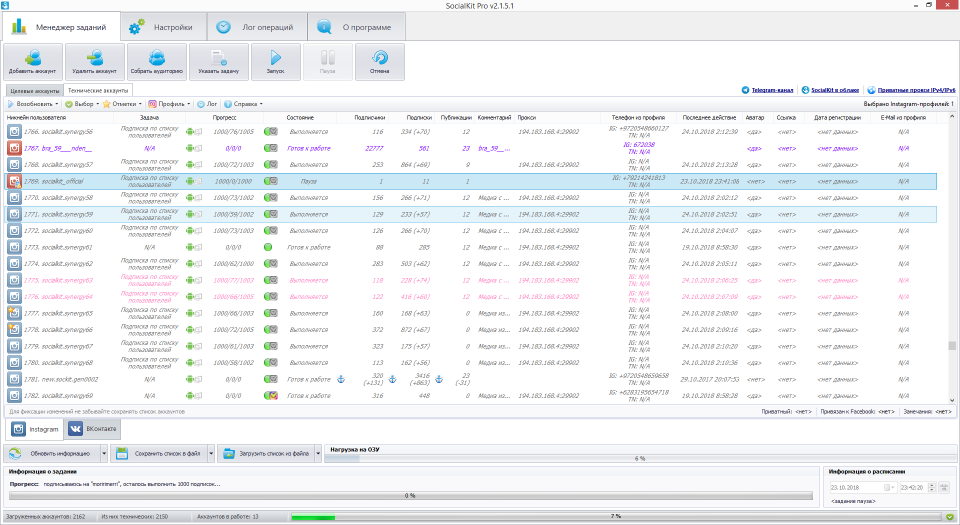
Task: Click Обновить информацию button
Action: click(x=52, y=453)
